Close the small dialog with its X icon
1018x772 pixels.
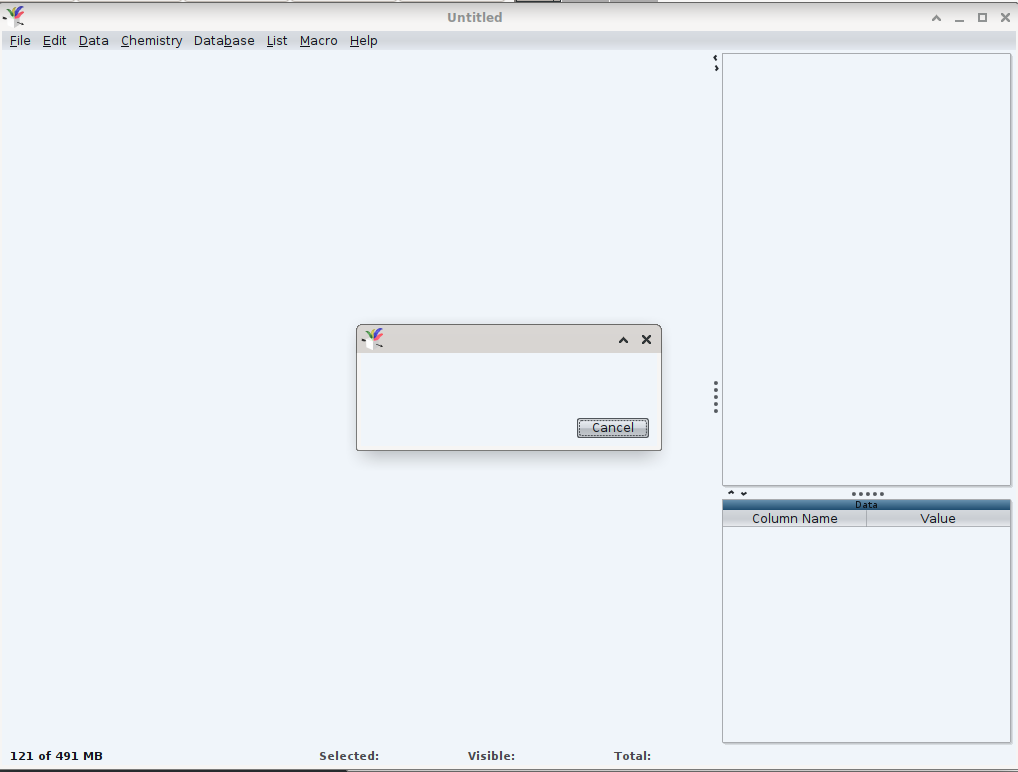tap(646, 340)
